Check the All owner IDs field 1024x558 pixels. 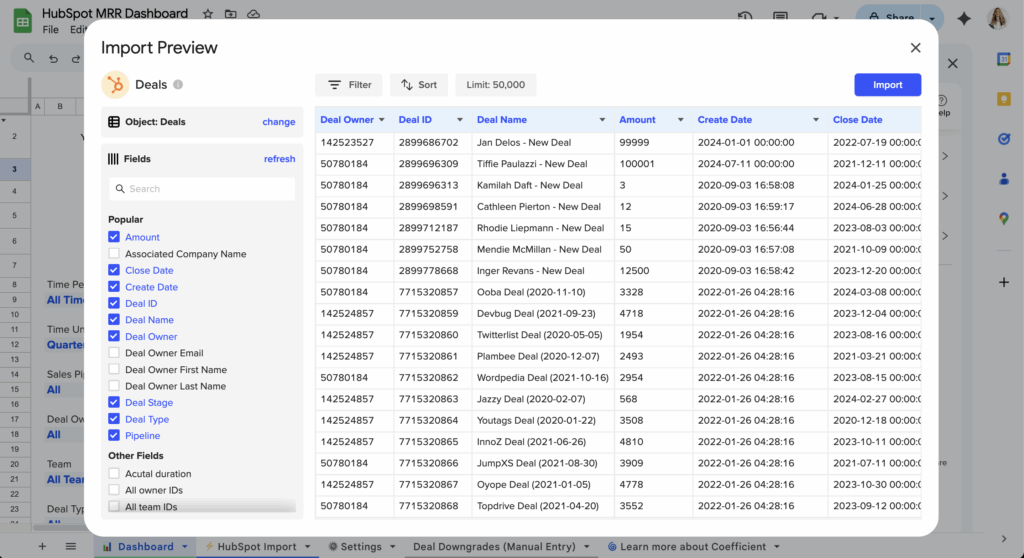[114, 490]
